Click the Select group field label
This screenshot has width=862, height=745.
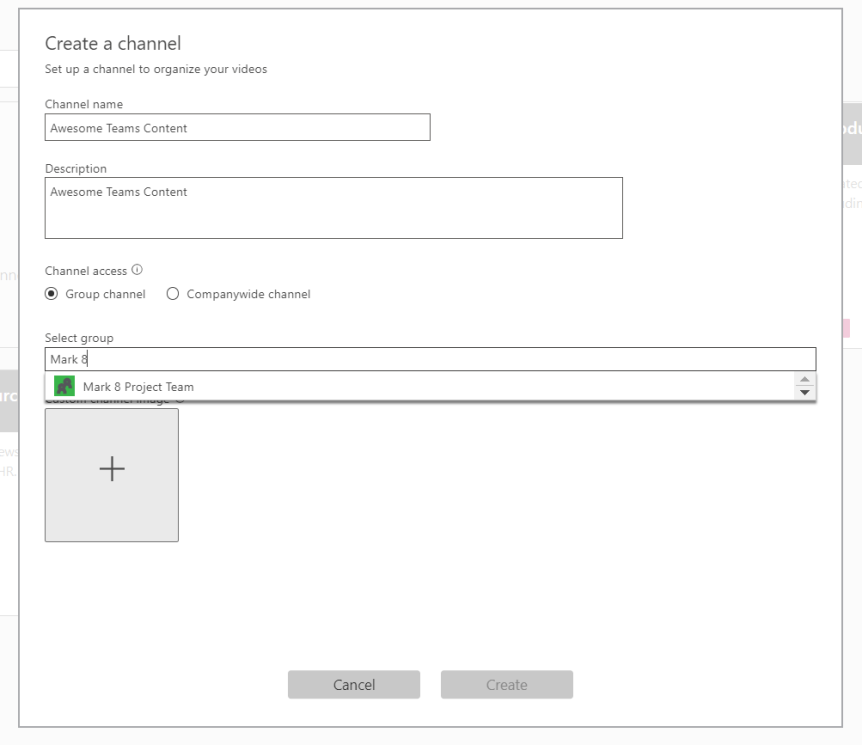[79, 338]
